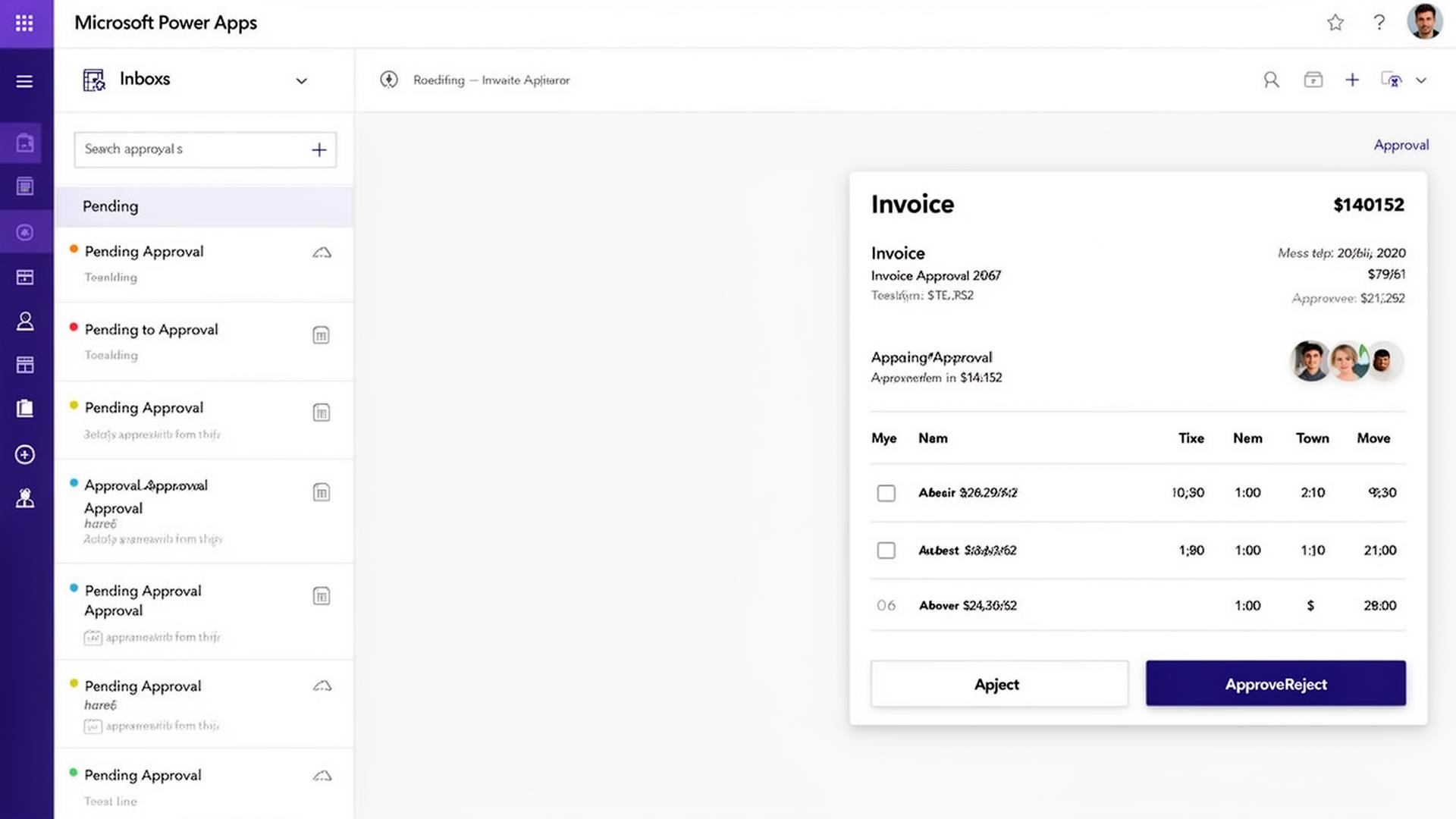
Task: Check the Abesir row checkbox
Action: click(886, 493)
